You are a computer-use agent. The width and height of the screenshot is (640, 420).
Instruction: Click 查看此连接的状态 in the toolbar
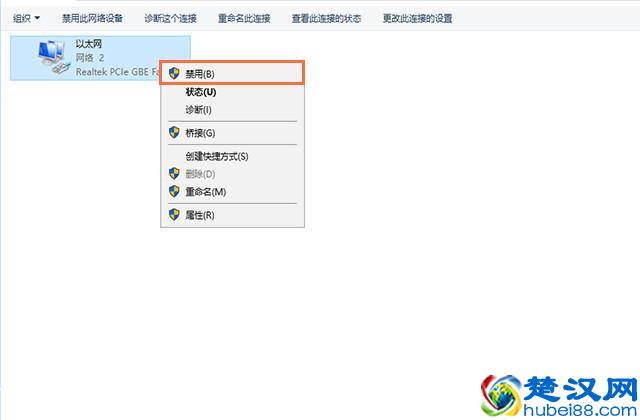pyautogui.click(x=326, y=18)
